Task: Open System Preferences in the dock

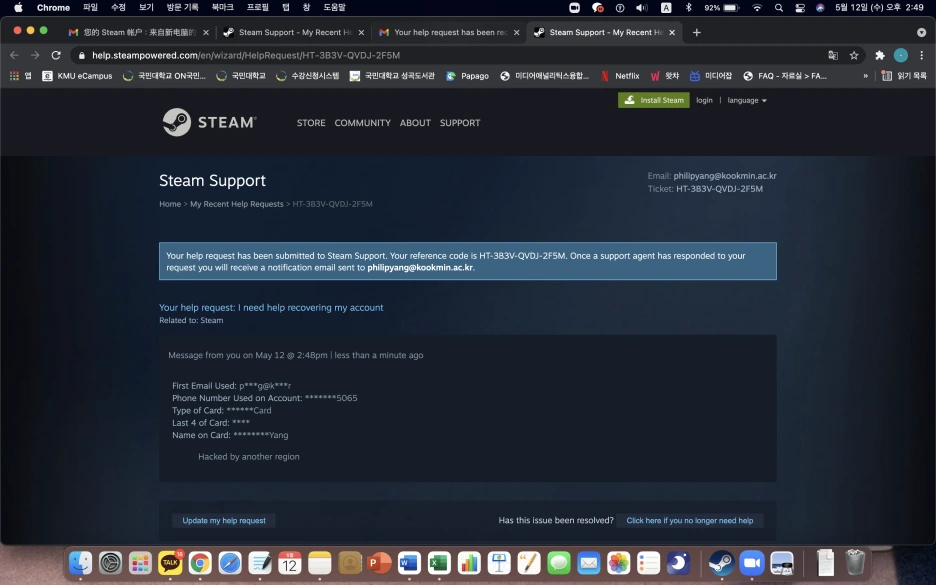Action: [x=110, y=562]
